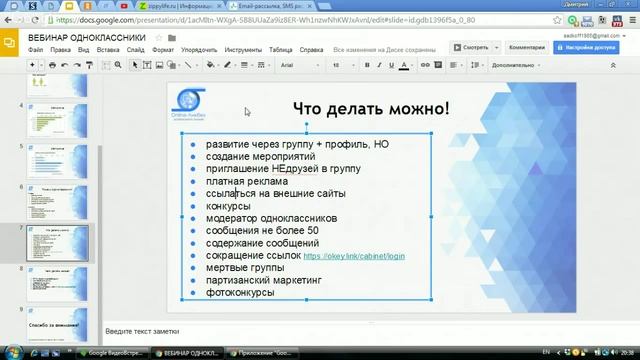Select the Text box tool
Image resolution: width=640 pixels, height=360 pixels.
[147, 65]
